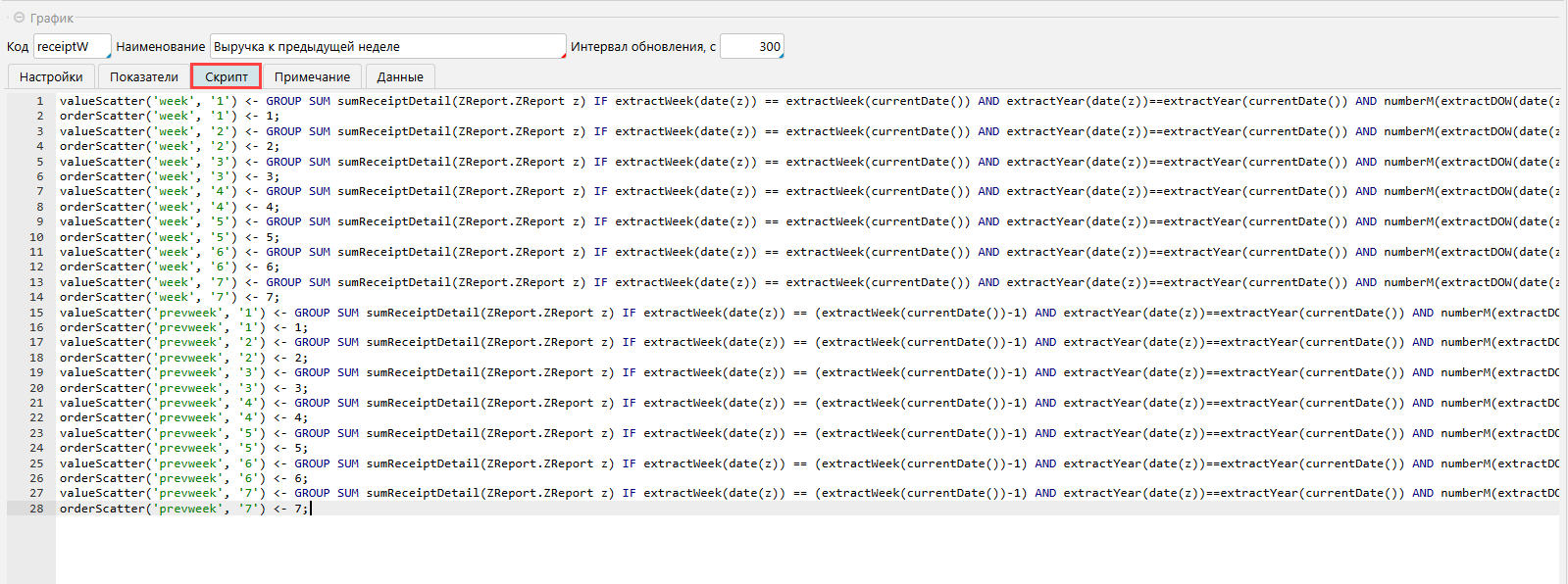Click the Интервал обновления field showing 300
The height and width of the screenshot is (584, 1568).
pos(751,46)
